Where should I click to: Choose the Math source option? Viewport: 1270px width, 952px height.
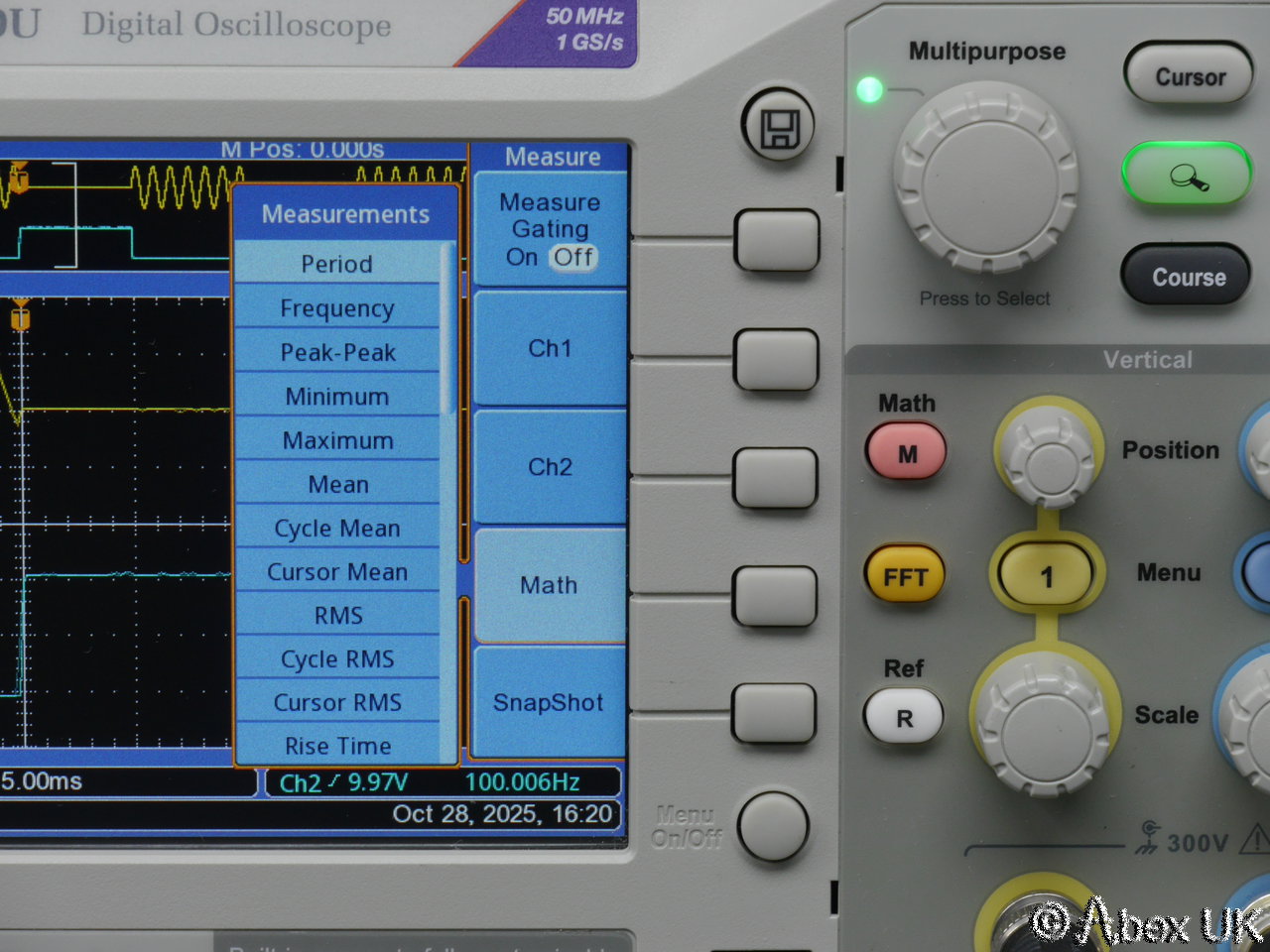pyautogui.click(x=550, y=585)
